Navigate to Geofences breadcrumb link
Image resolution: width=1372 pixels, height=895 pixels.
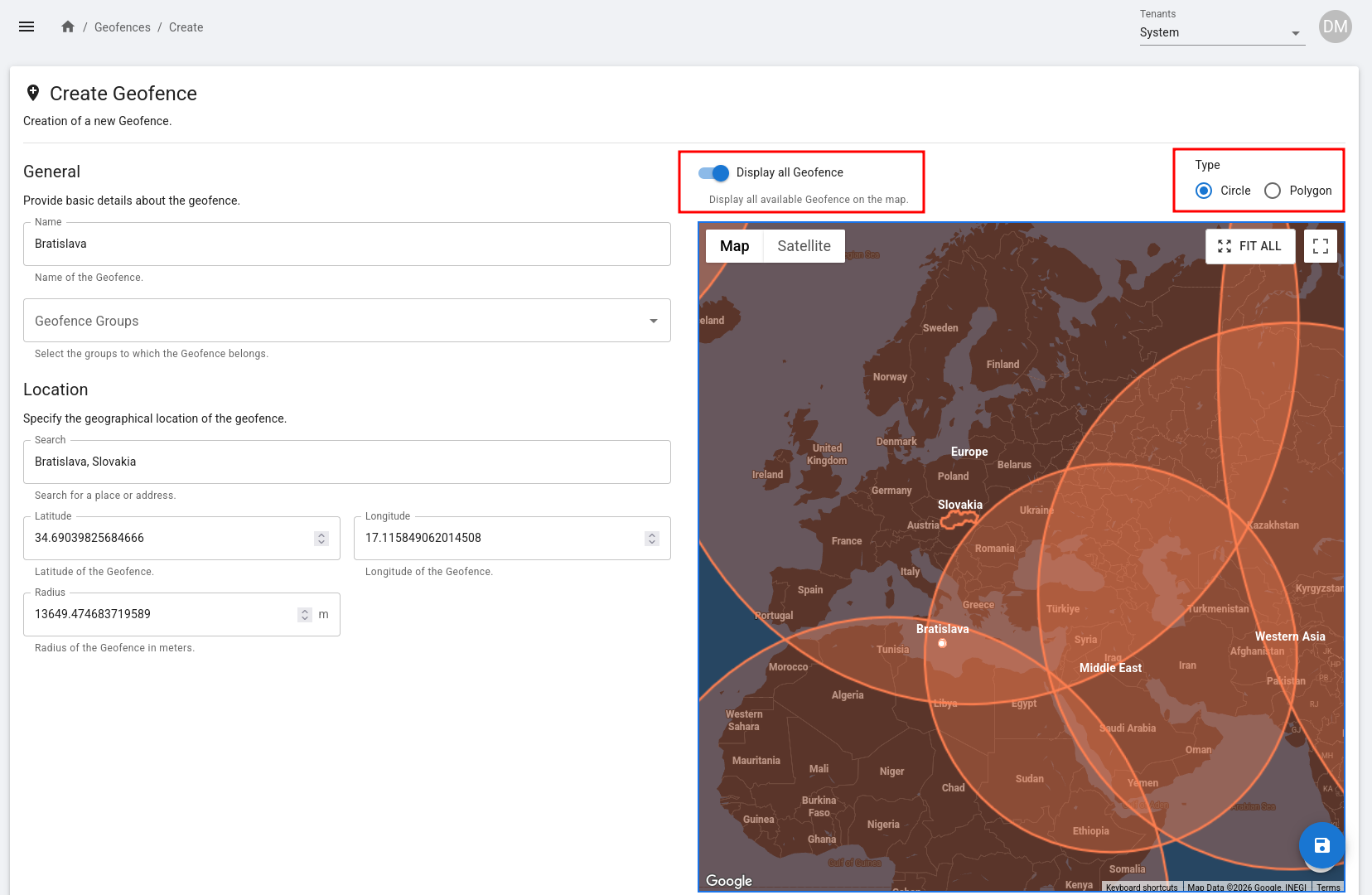[123, 27]
